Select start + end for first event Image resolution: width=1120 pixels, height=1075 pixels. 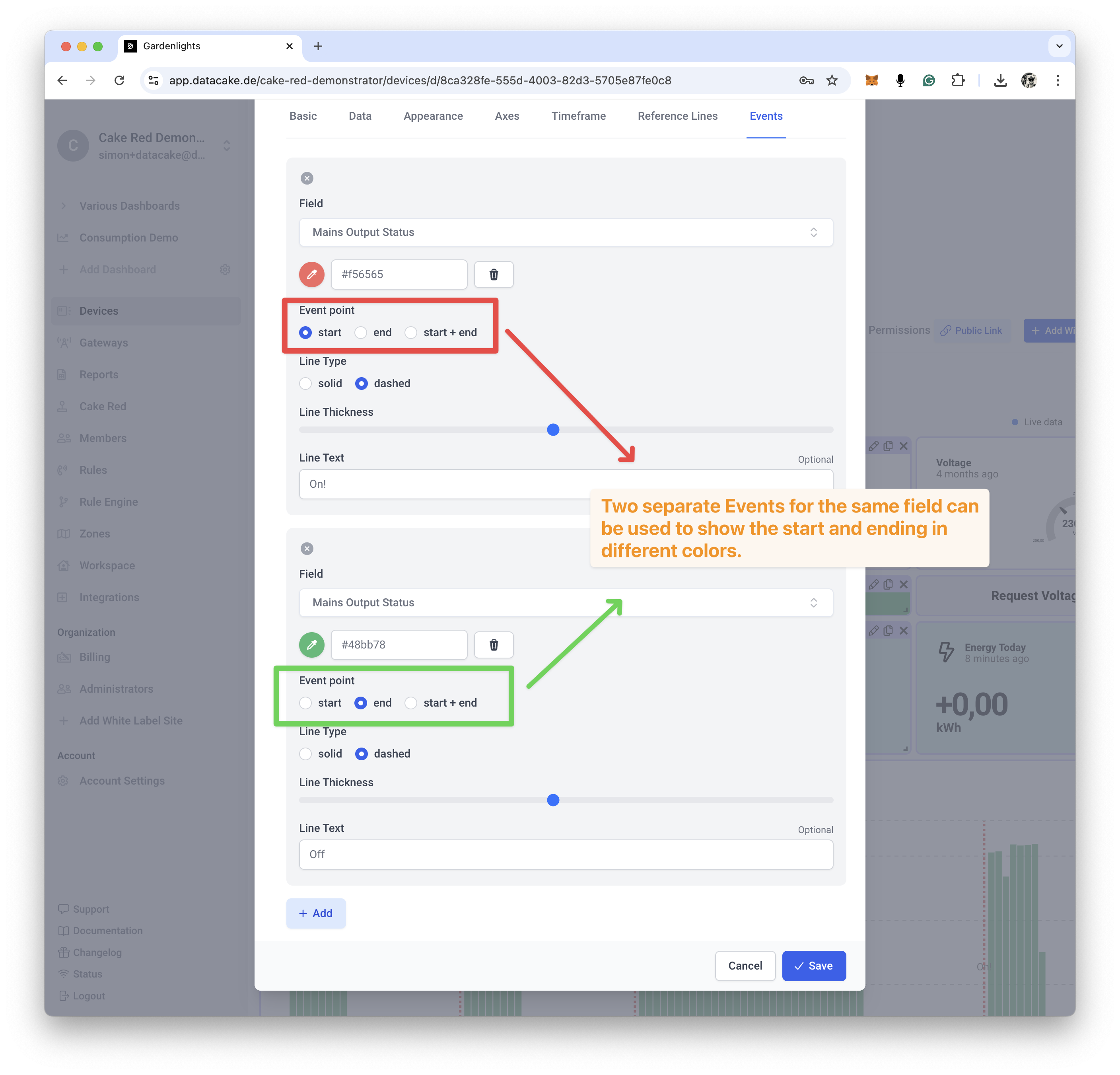[x=411, y=333]
